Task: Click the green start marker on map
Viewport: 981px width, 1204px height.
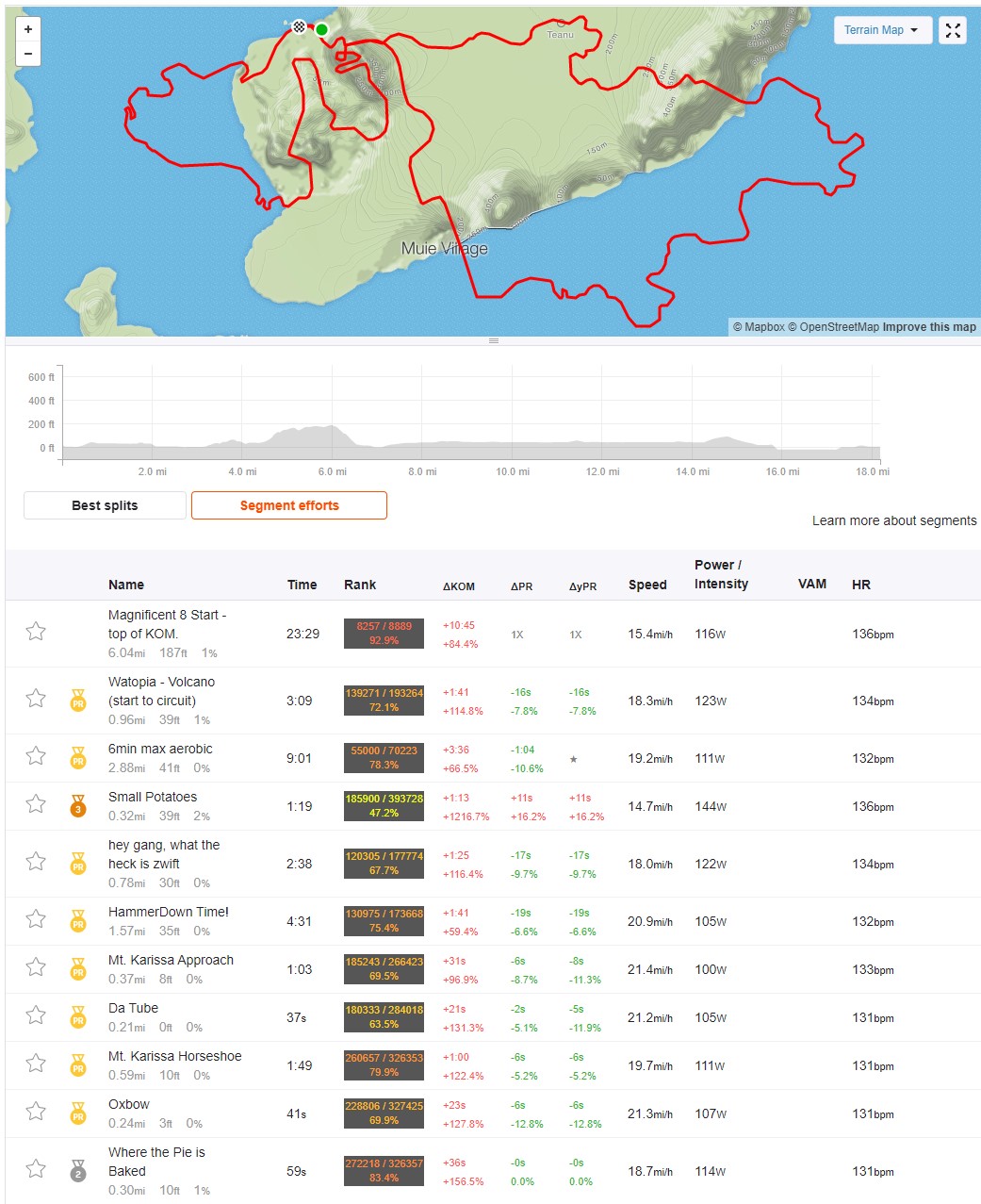Action: coord(321,30)
